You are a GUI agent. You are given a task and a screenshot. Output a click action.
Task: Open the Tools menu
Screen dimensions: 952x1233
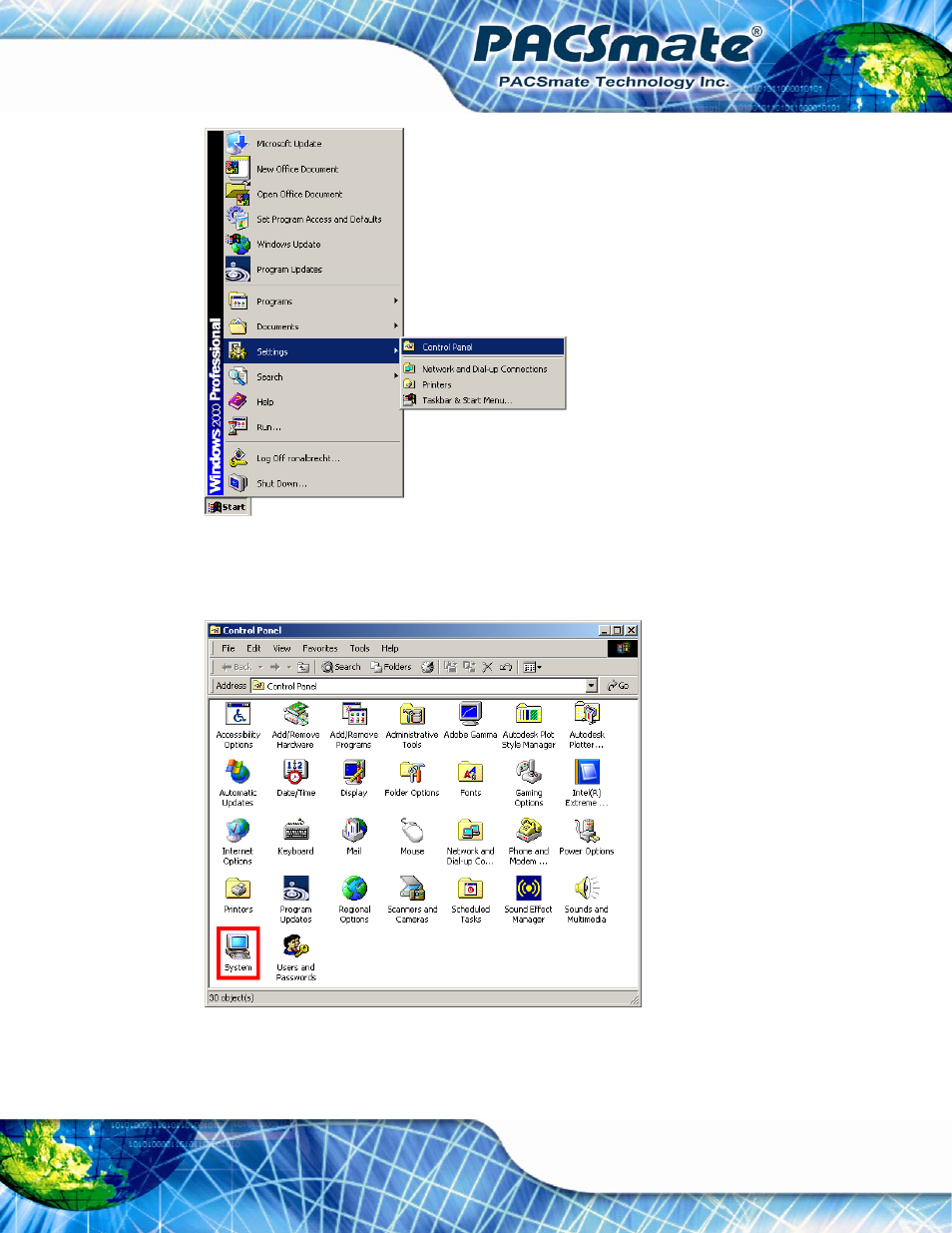click(x=360, y=648)
